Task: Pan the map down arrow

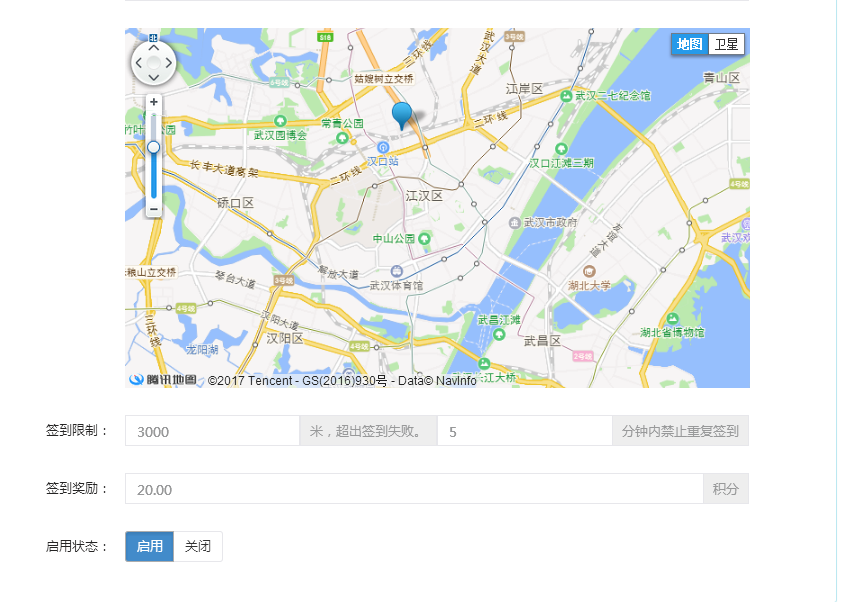Action: [154, 78]
